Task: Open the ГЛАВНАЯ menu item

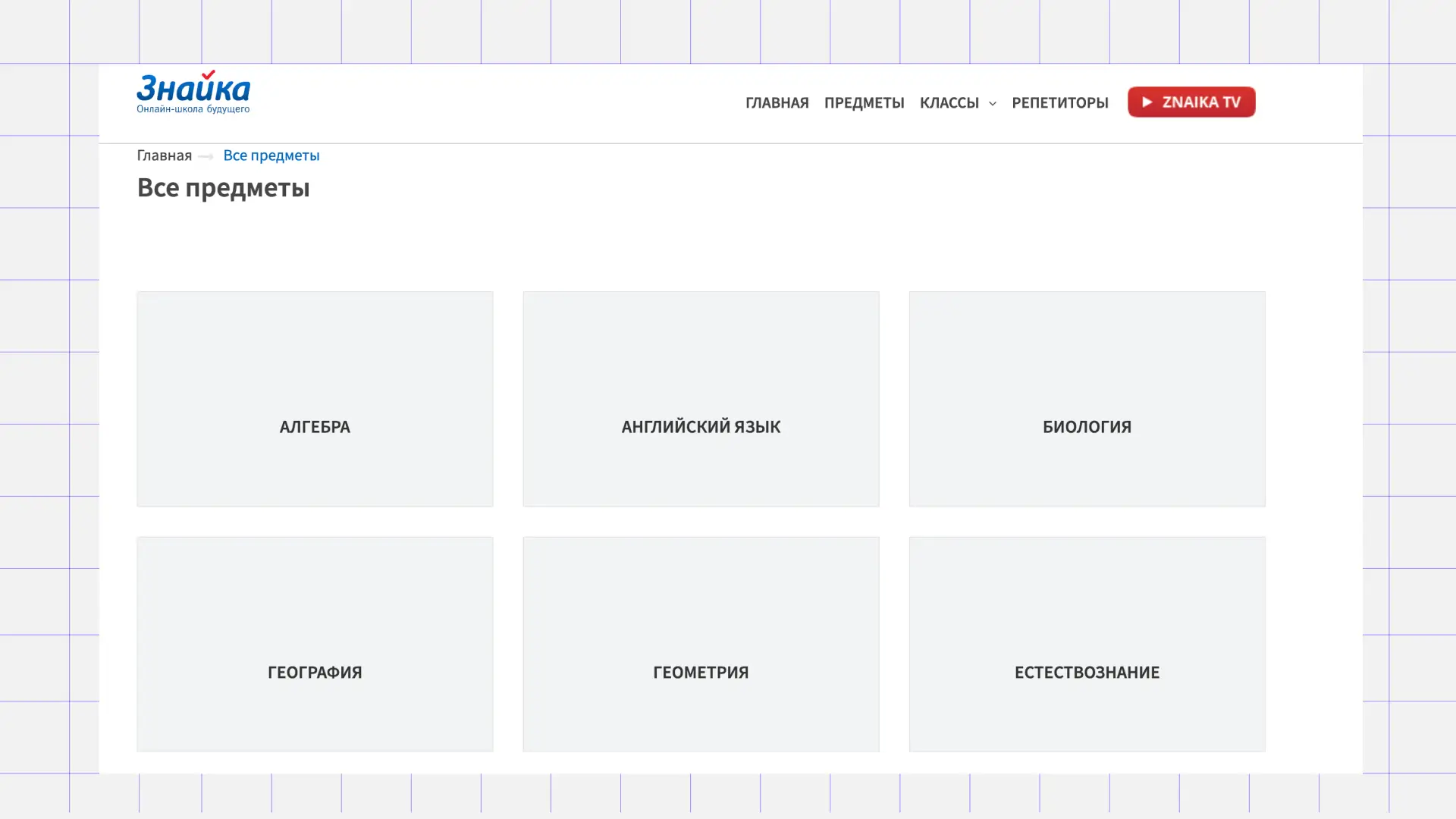Action: click(x=777, y=102)
